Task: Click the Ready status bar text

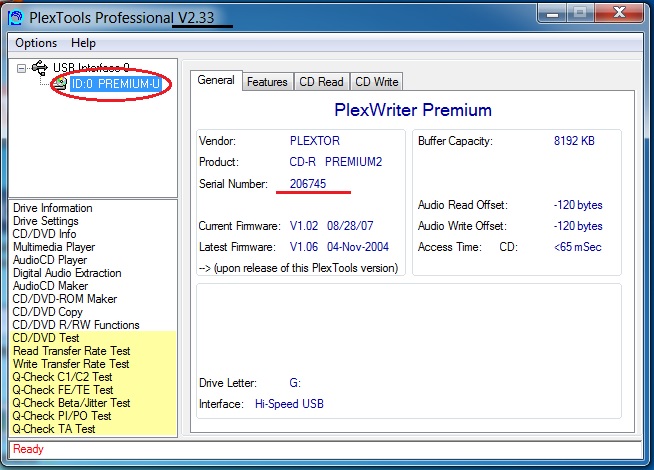Action: click(x=28, y=449)
